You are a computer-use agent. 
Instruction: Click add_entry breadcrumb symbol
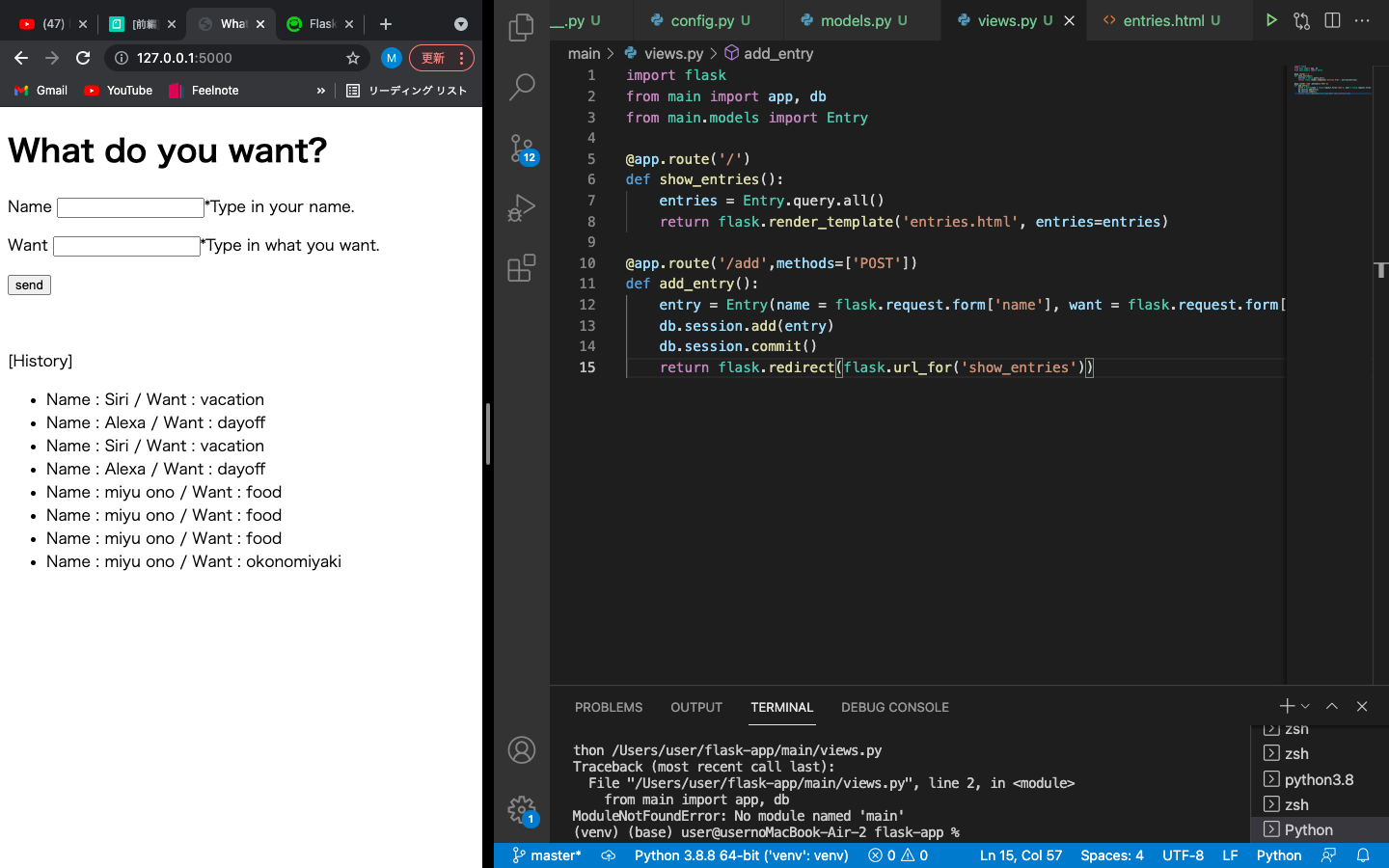pyautogui.click(x=769, y=54)
